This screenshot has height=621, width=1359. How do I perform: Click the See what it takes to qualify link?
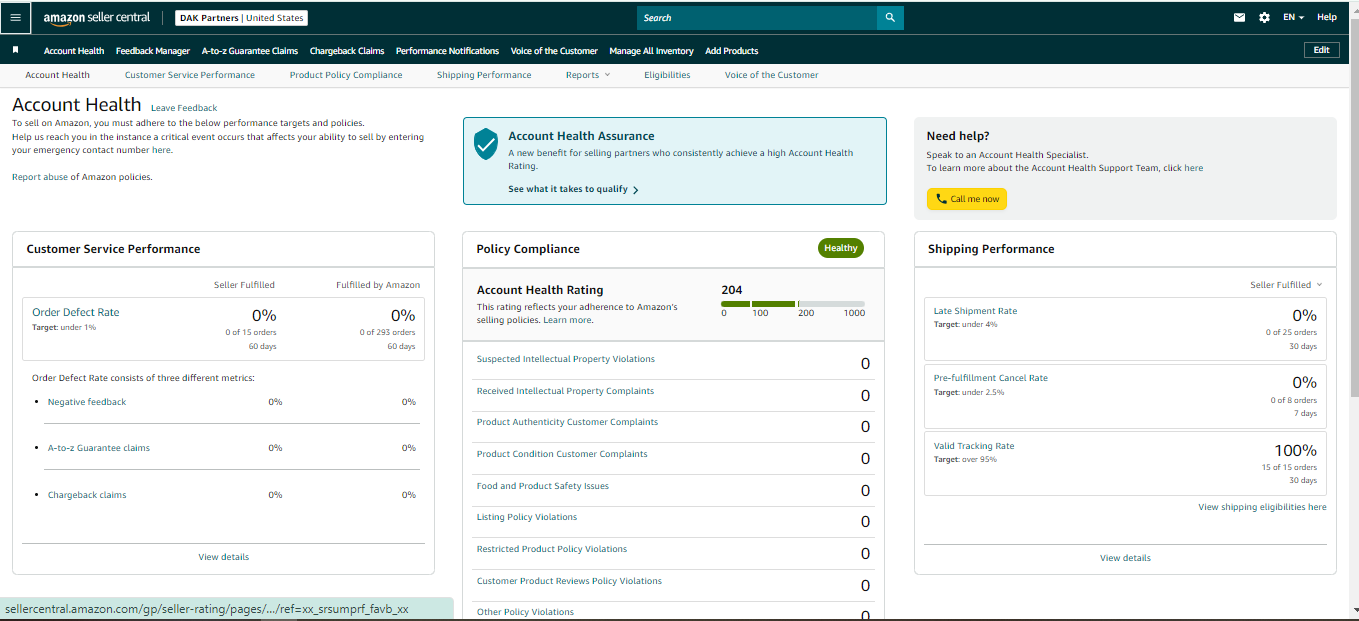[573, 189]
